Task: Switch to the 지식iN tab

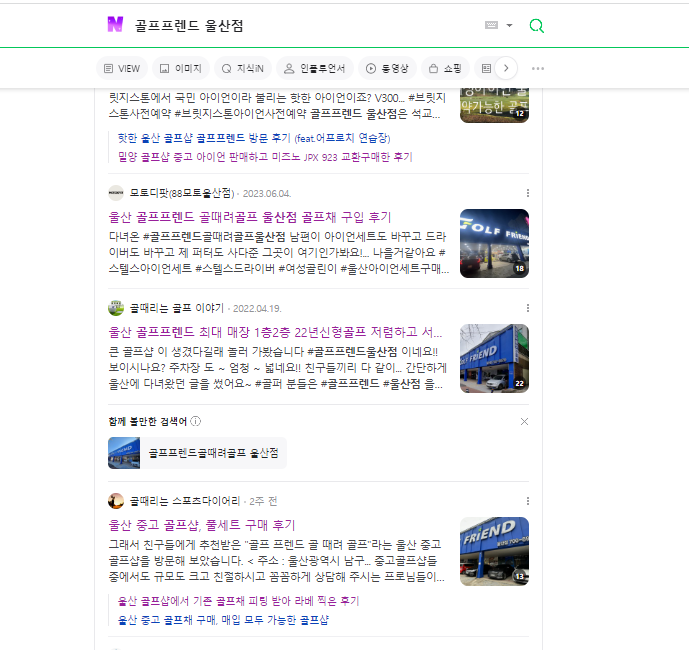Action: click(x=243, y=69)
